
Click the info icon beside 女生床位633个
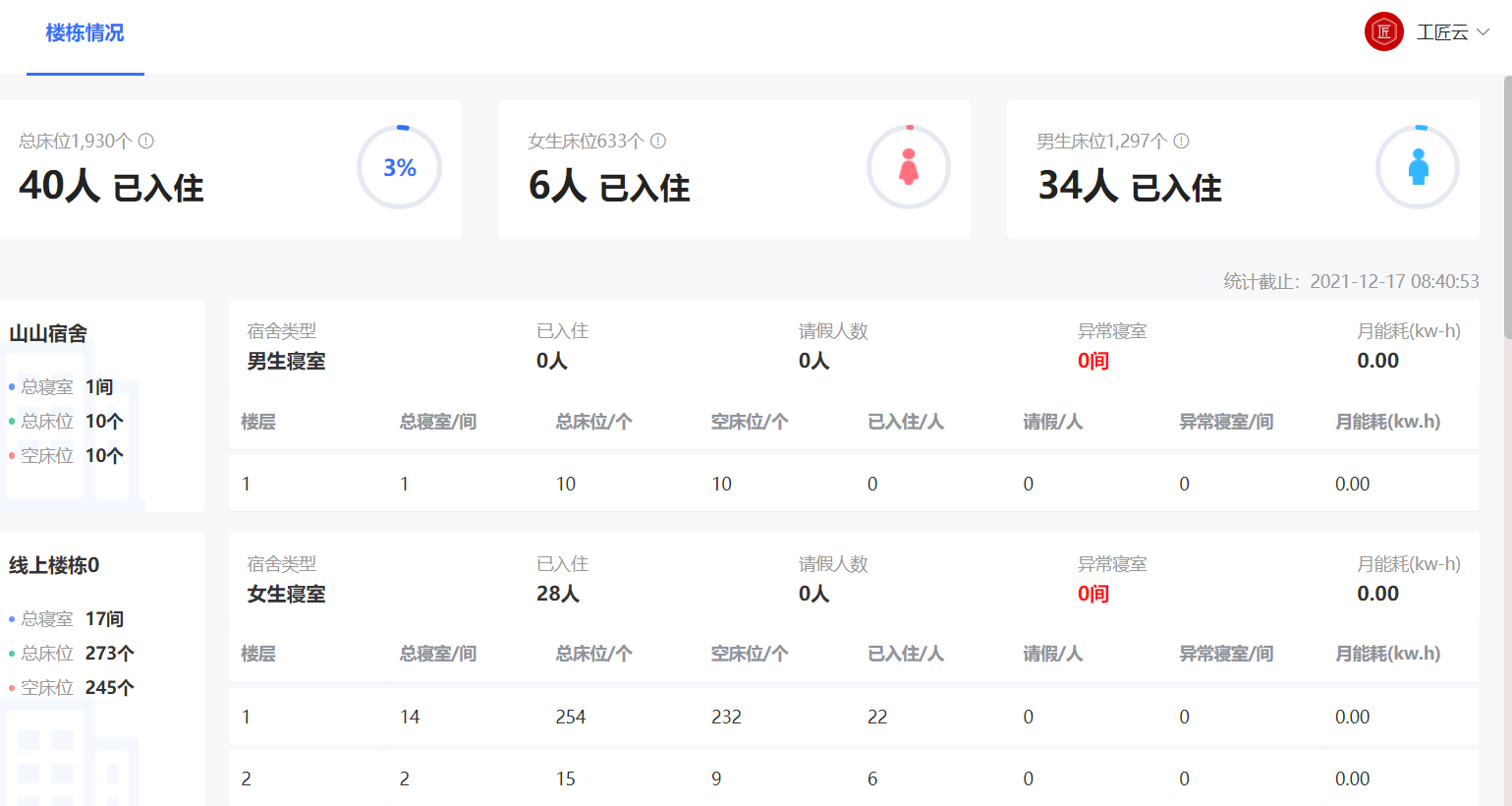pos(658,141)
